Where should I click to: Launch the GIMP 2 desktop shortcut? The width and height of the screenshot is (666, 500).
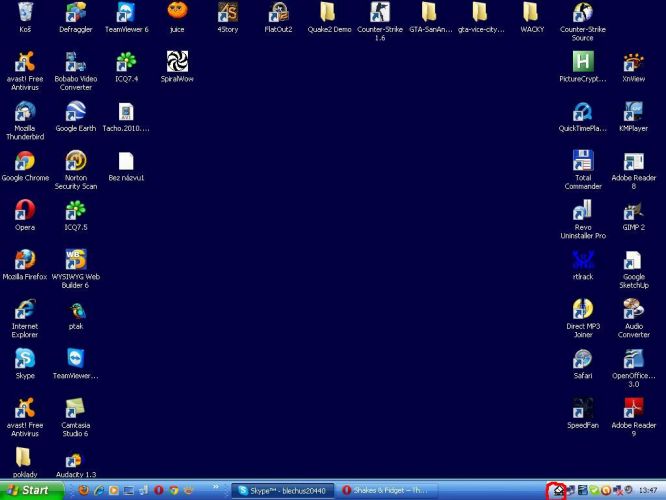pos(633,215)
